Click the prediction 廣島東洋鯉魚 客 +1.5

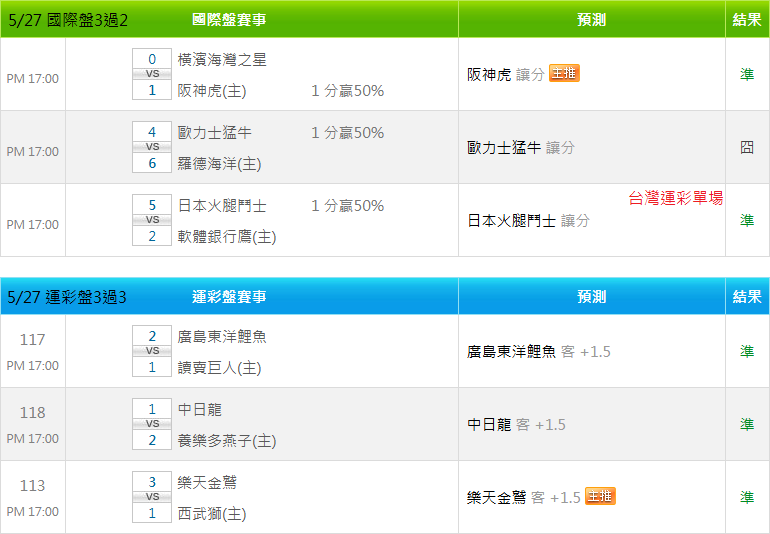[539, 352]
